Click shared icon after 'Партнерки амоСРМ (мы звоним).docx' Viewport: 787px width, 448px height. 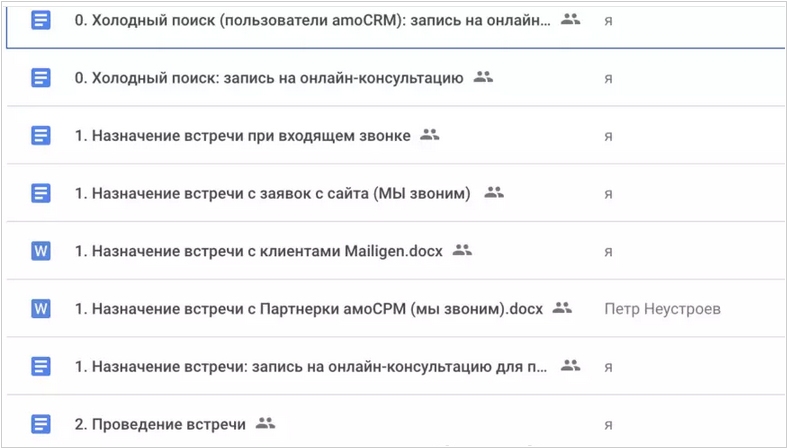[562, 308]
